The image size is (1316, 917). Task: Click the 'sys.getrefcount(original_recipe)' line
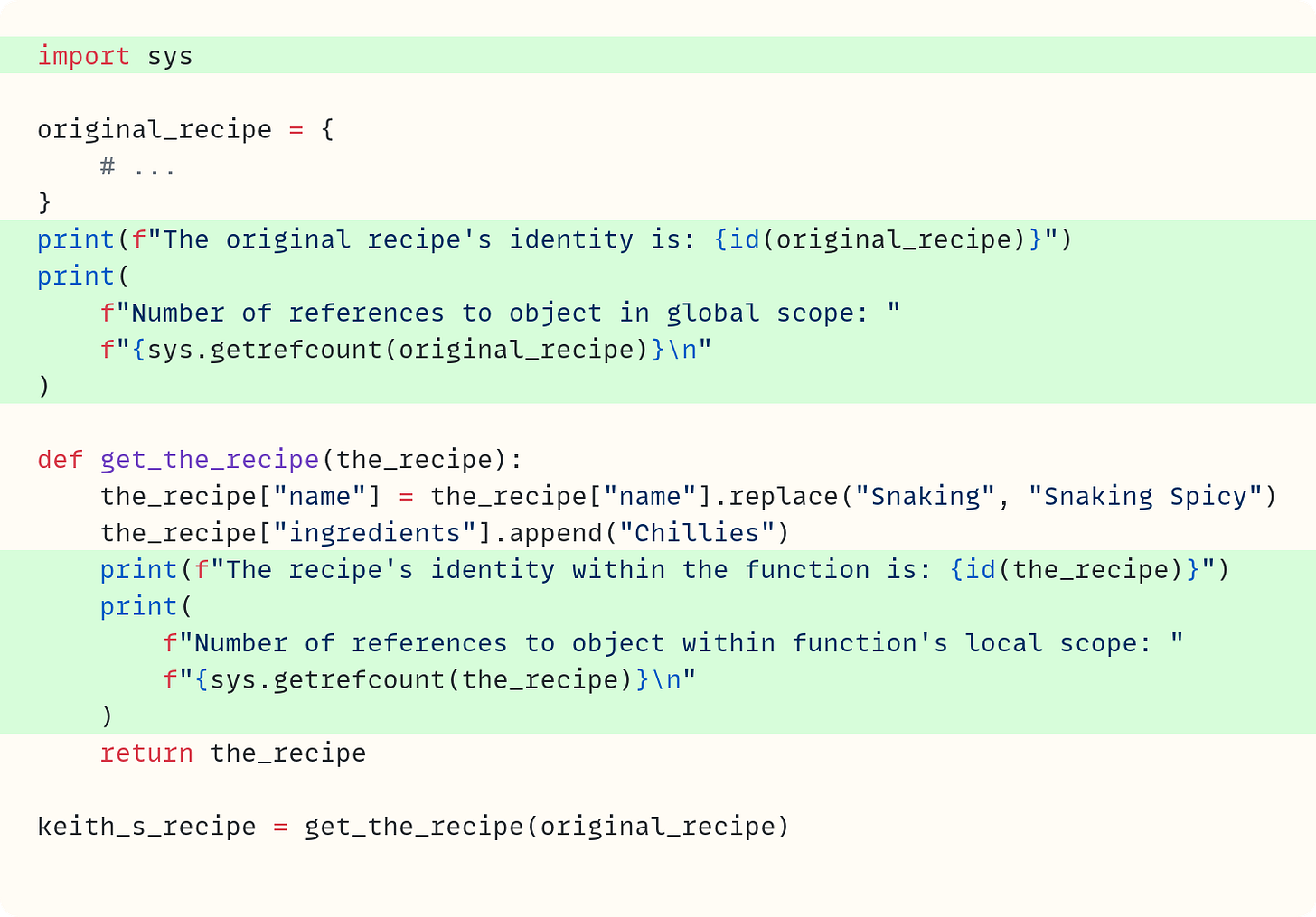coord(406,350)
